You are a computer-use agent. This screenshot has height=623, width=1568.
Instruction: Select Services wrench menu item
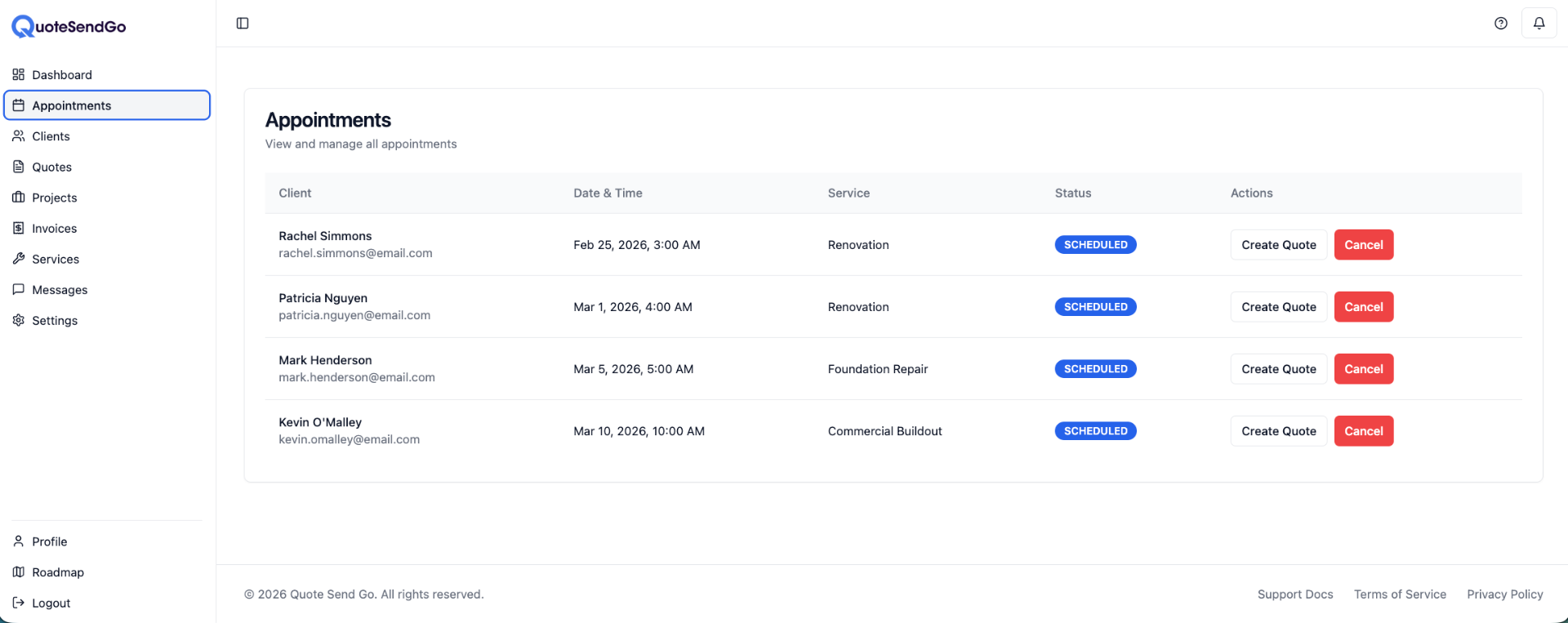click(x=55, y=259)
